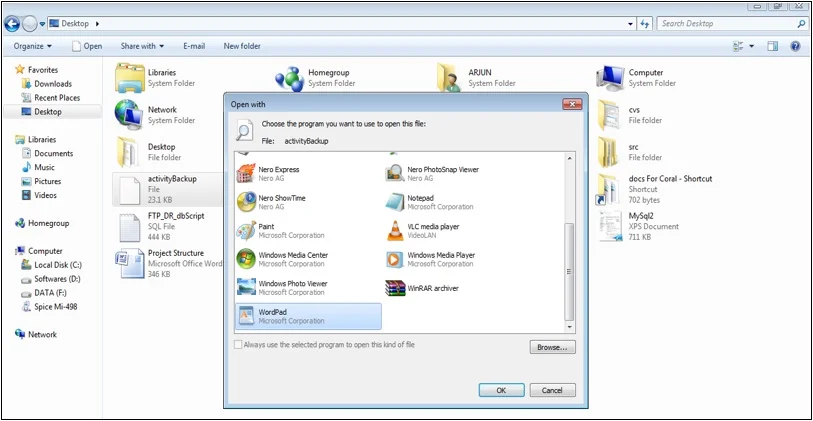Image resolution: width=813 pixels, height=421 pixels.
Task: Click the Favorites header in sidebar
Action: (x=36, y=70)
